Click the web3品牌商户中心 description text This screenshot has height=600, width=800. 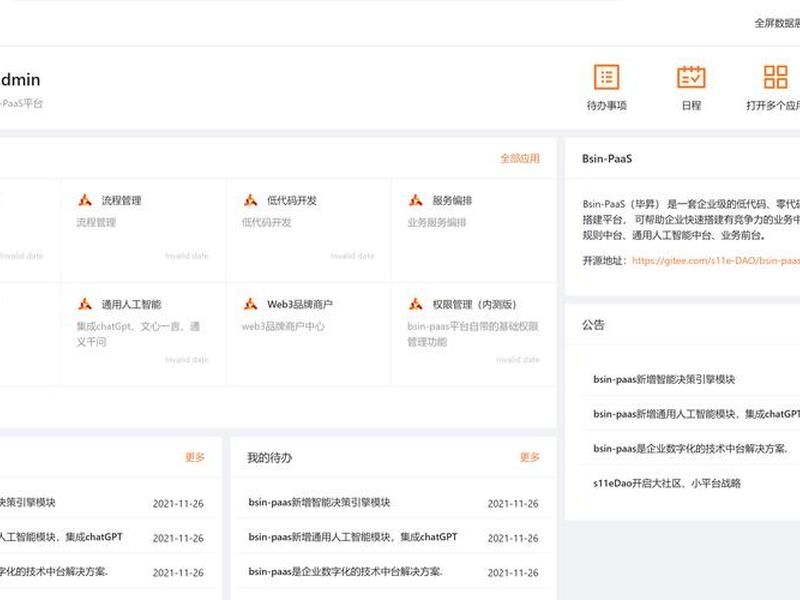[x=283, y=327]
